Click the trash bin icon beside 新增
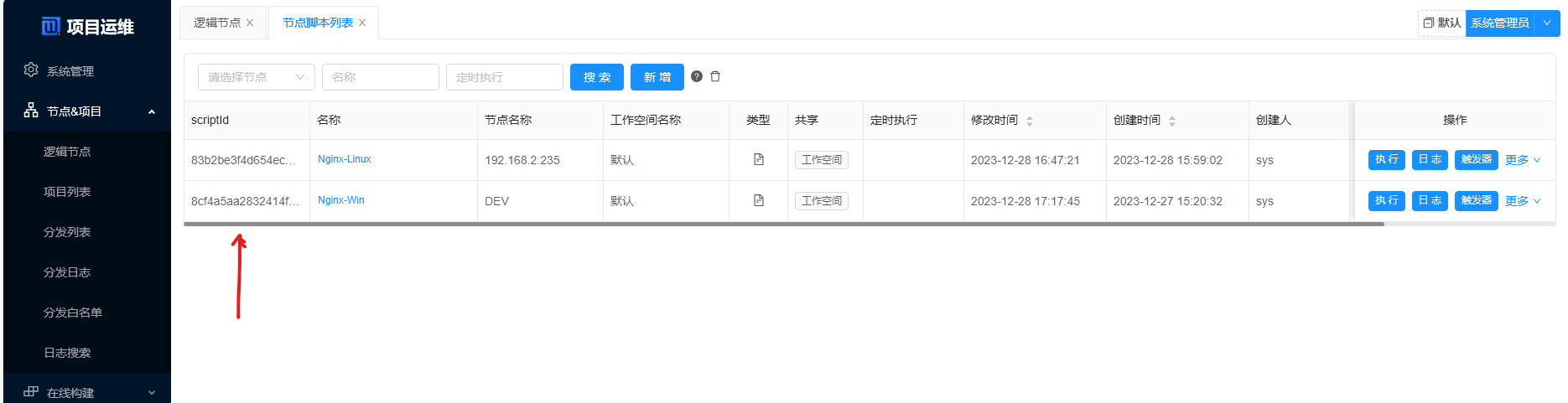The image size is (1568, 403). point(715,76)
